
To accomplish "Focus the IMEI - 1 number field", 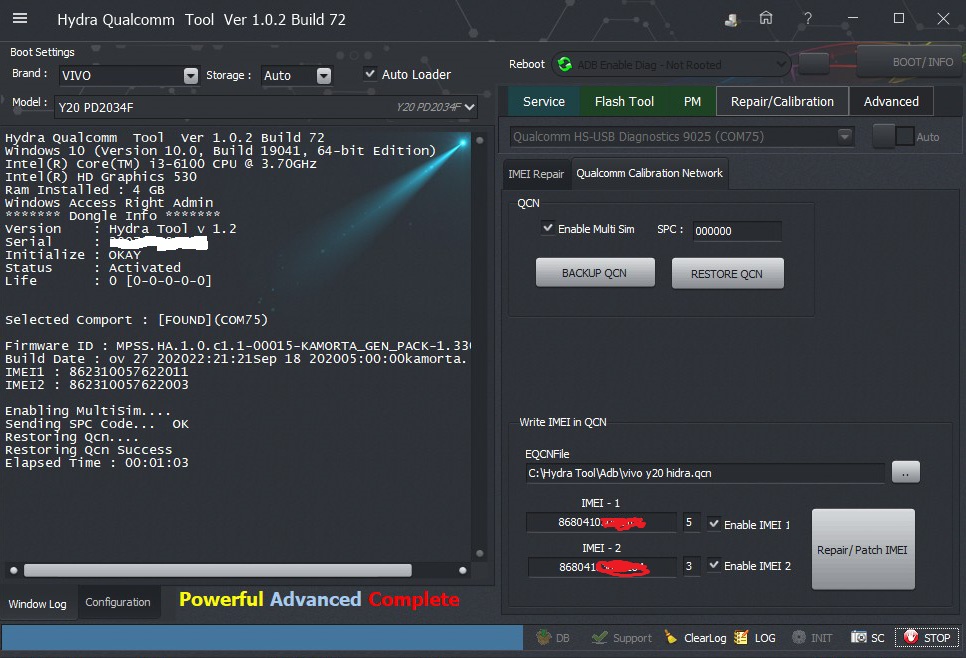I will [x=601, y=522].
